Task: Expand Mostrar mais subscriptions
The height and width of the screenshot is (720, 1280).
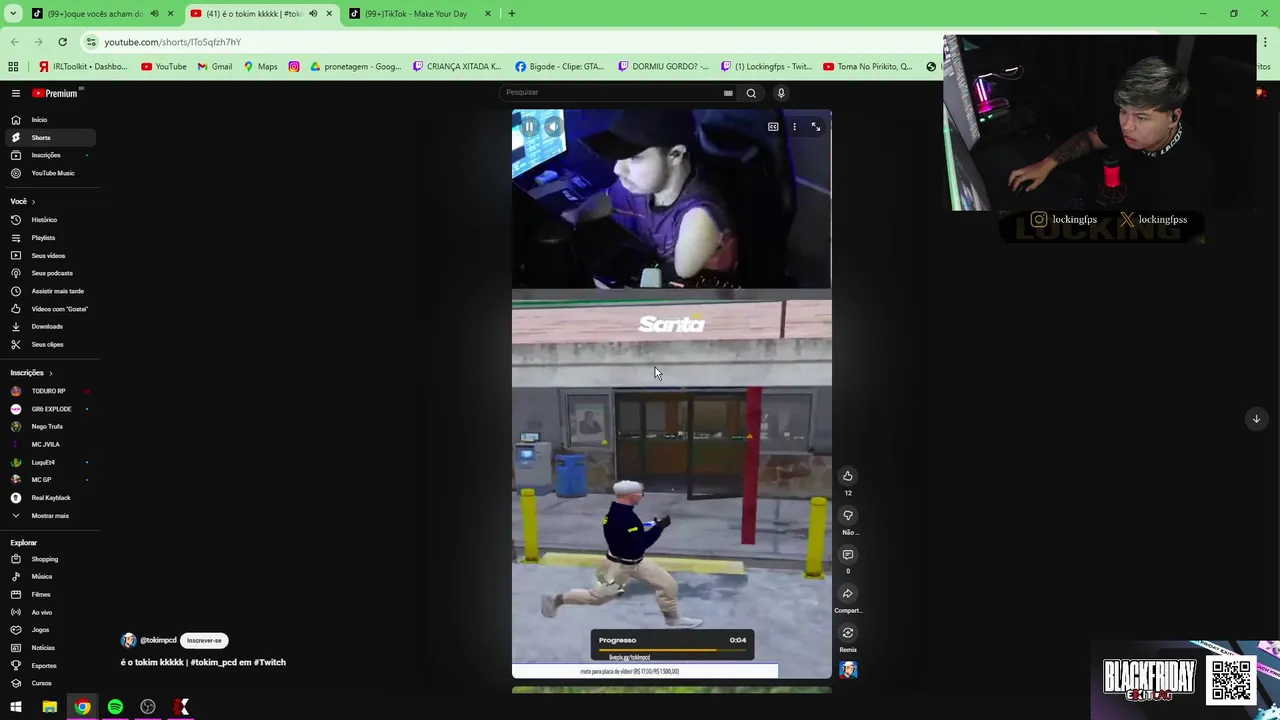Action: point(48,516)
